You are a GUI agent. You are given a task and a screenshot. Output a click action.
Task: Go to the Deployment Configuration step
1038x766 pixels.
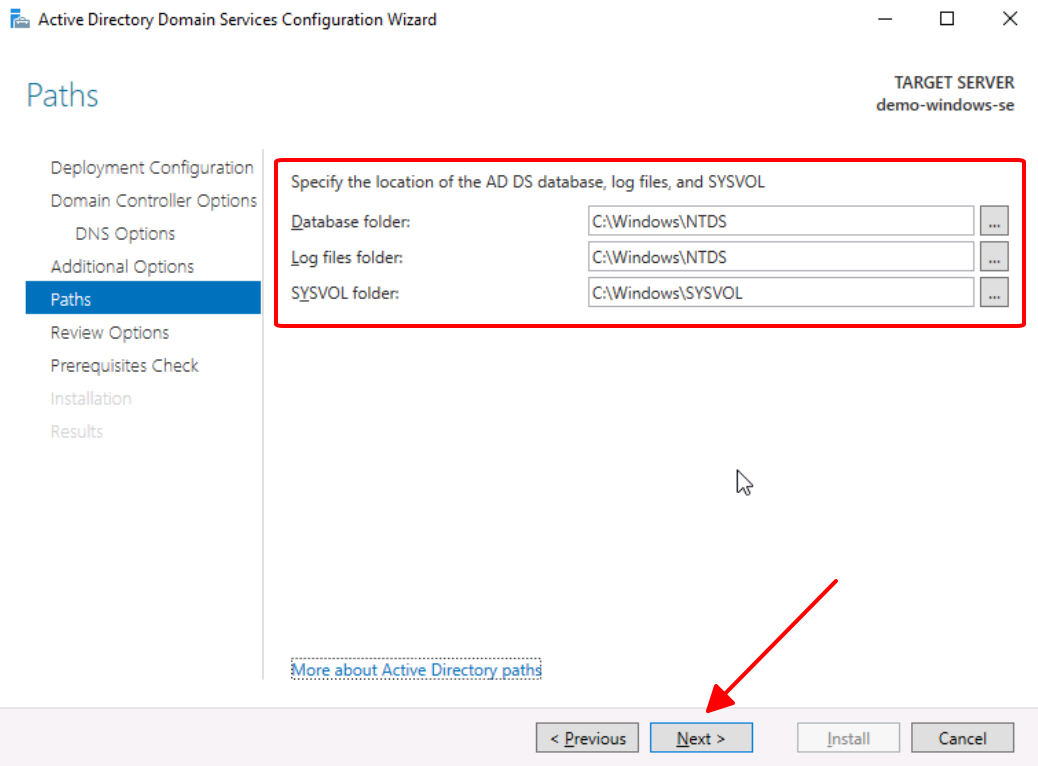click(152, 168)
